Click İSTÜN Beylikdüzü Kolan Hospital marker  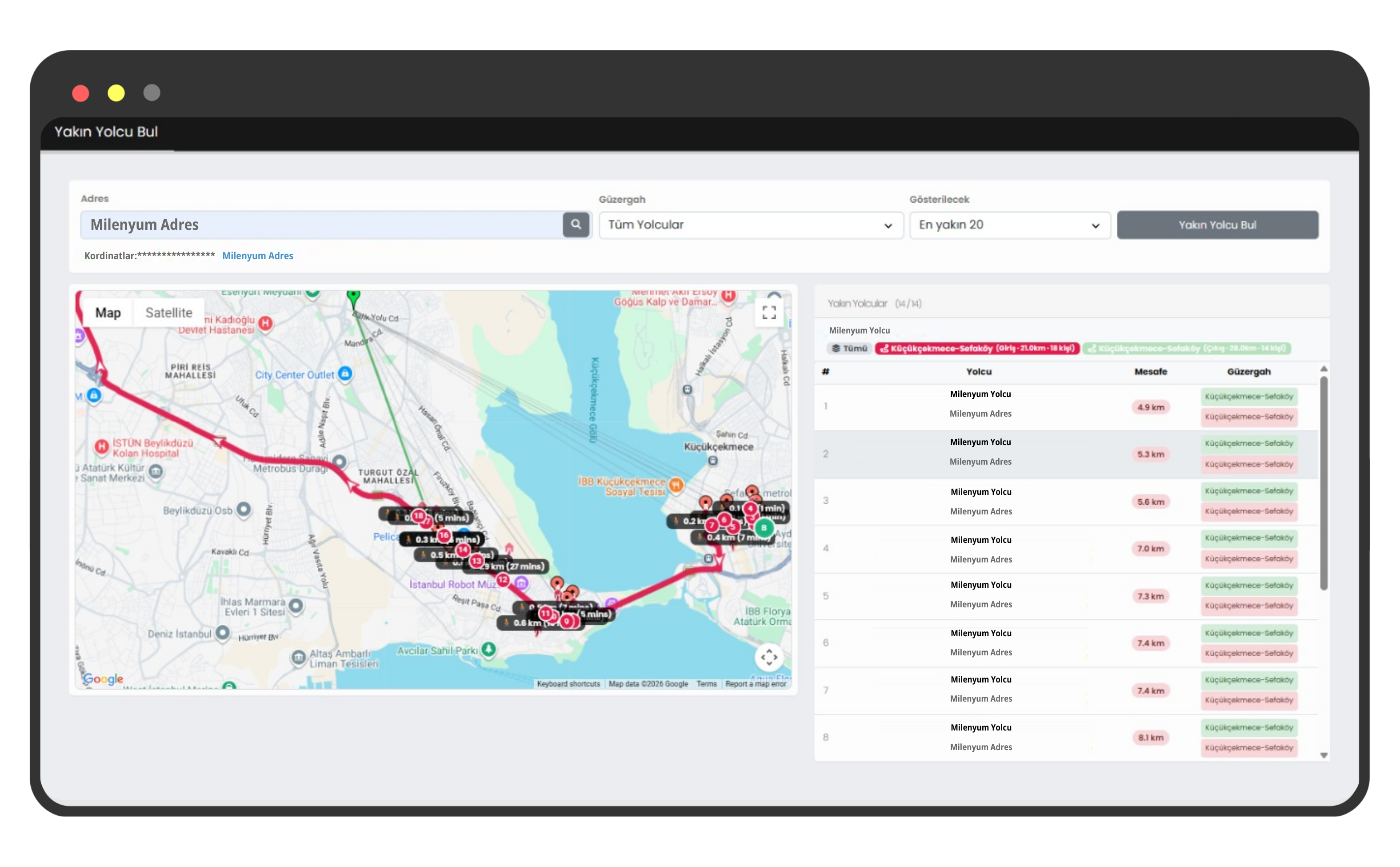point(101,446)
